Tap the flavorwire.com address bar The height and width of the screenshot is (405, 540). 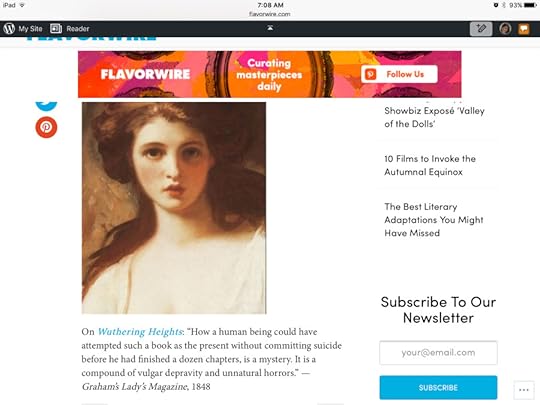pyautogui.click(x=270, y=14)
